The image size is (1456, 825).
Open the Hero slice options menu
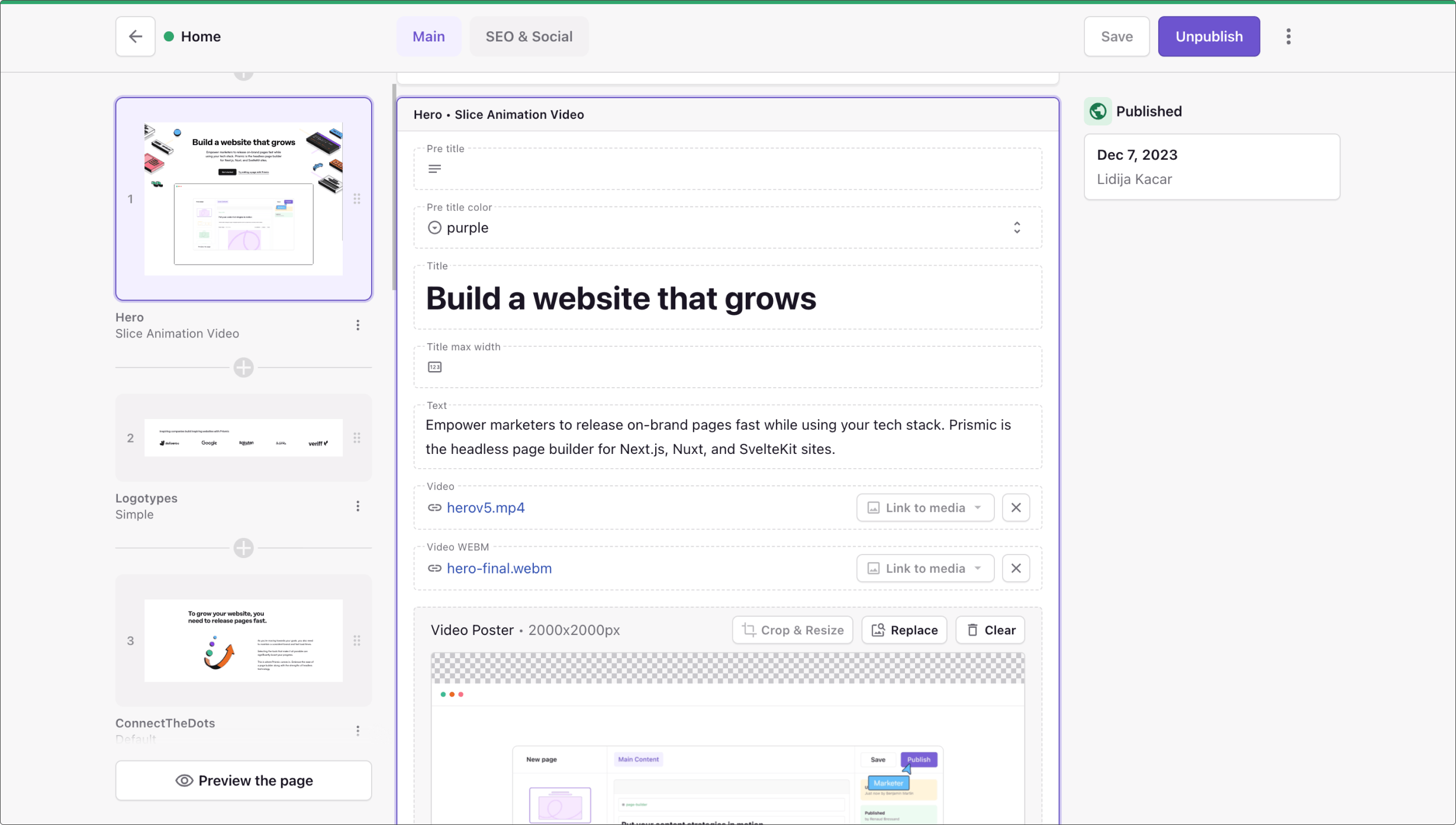357,325
